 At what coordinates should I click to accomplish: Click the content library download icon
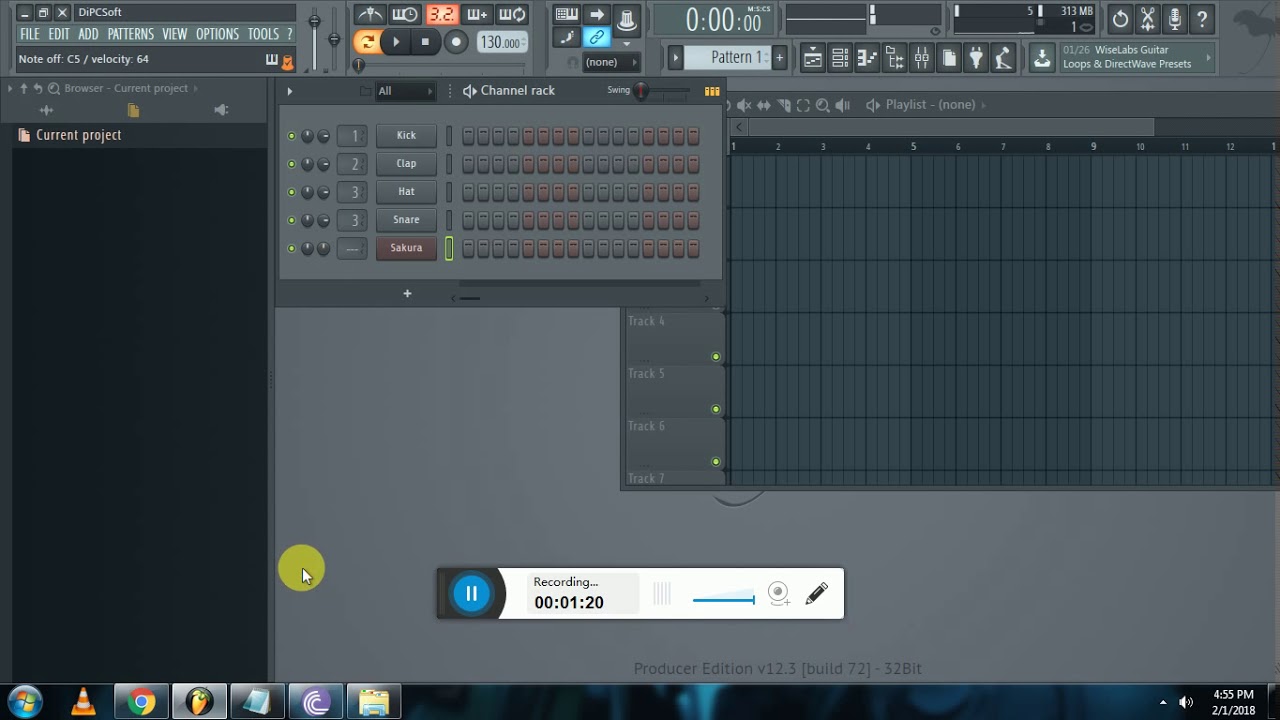click(1042, 58)
